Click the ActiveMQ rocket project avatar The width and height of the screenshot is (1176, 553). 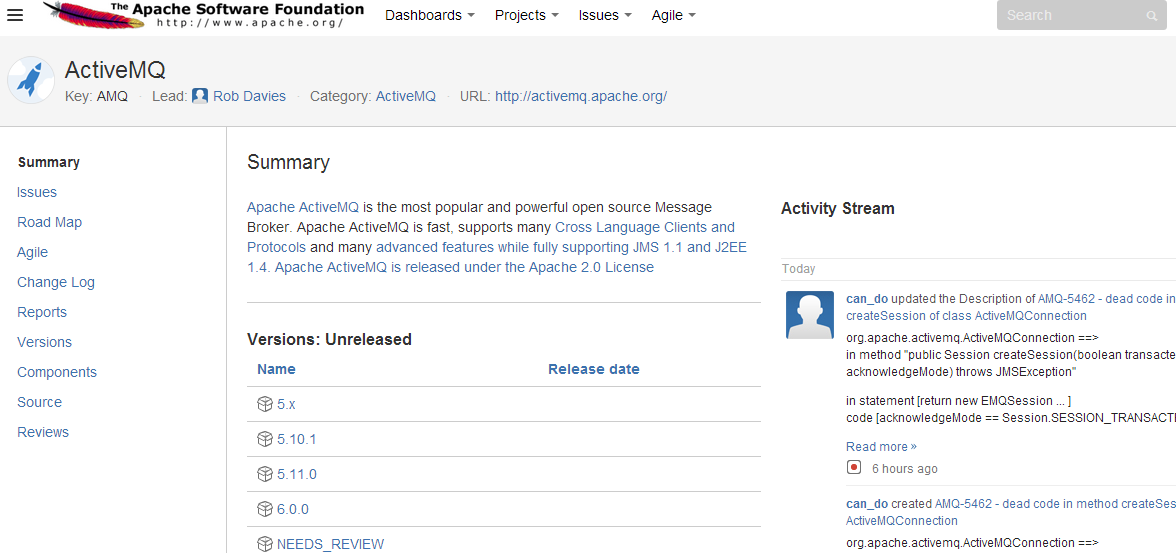pos(32,80)
